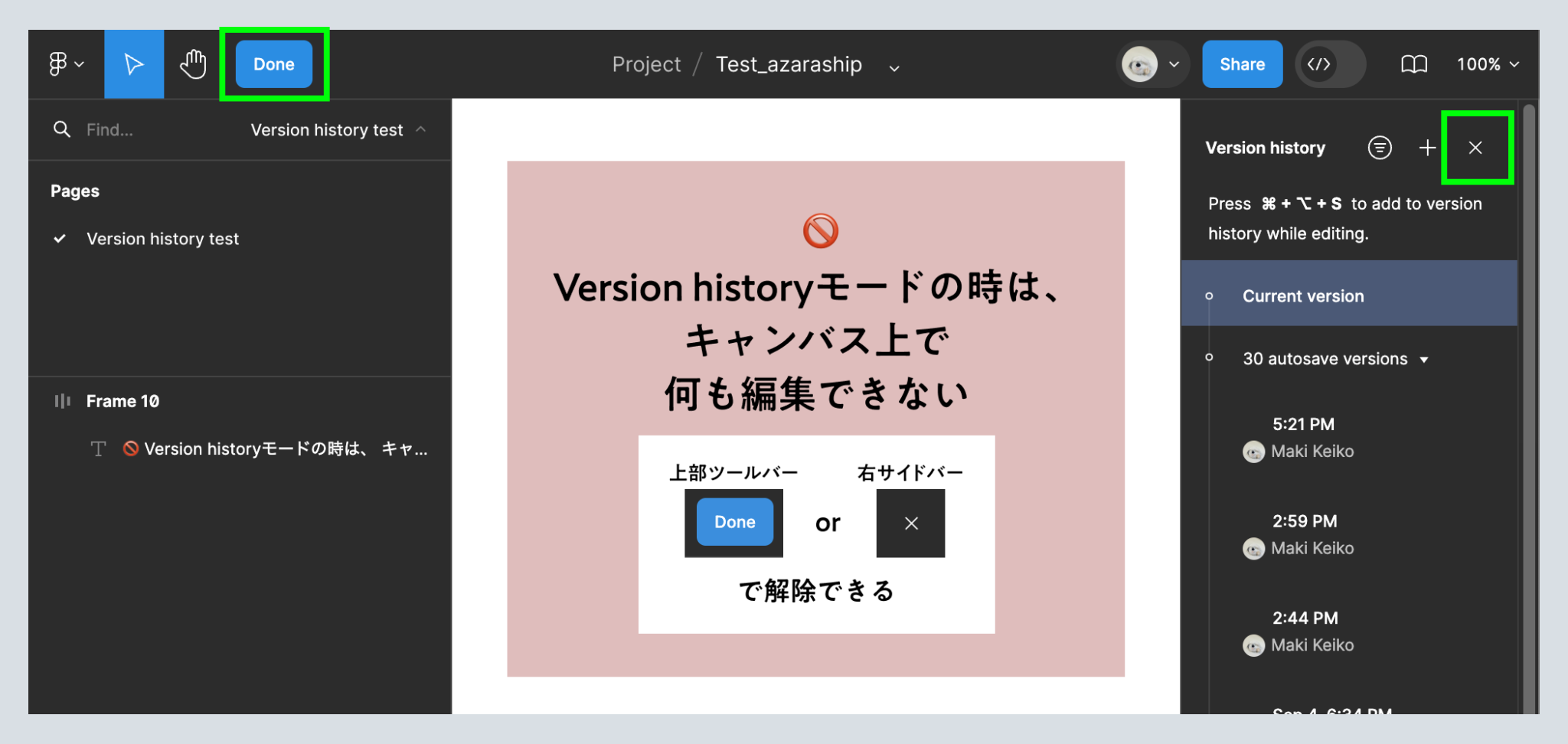The height and width of the screenshot is (744, 1568).
Task: Open the avatar account dropdown
Action: tap(1151, 64)
